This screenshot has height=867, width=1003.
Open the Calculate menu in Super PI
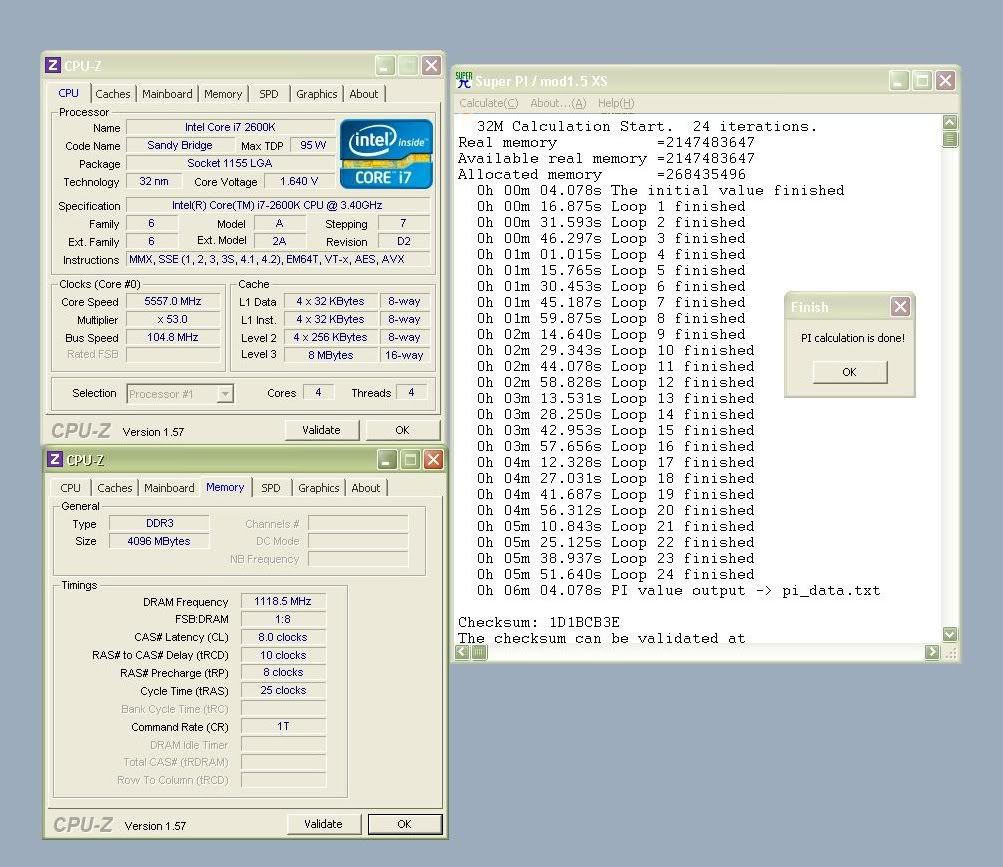point(489,103)
